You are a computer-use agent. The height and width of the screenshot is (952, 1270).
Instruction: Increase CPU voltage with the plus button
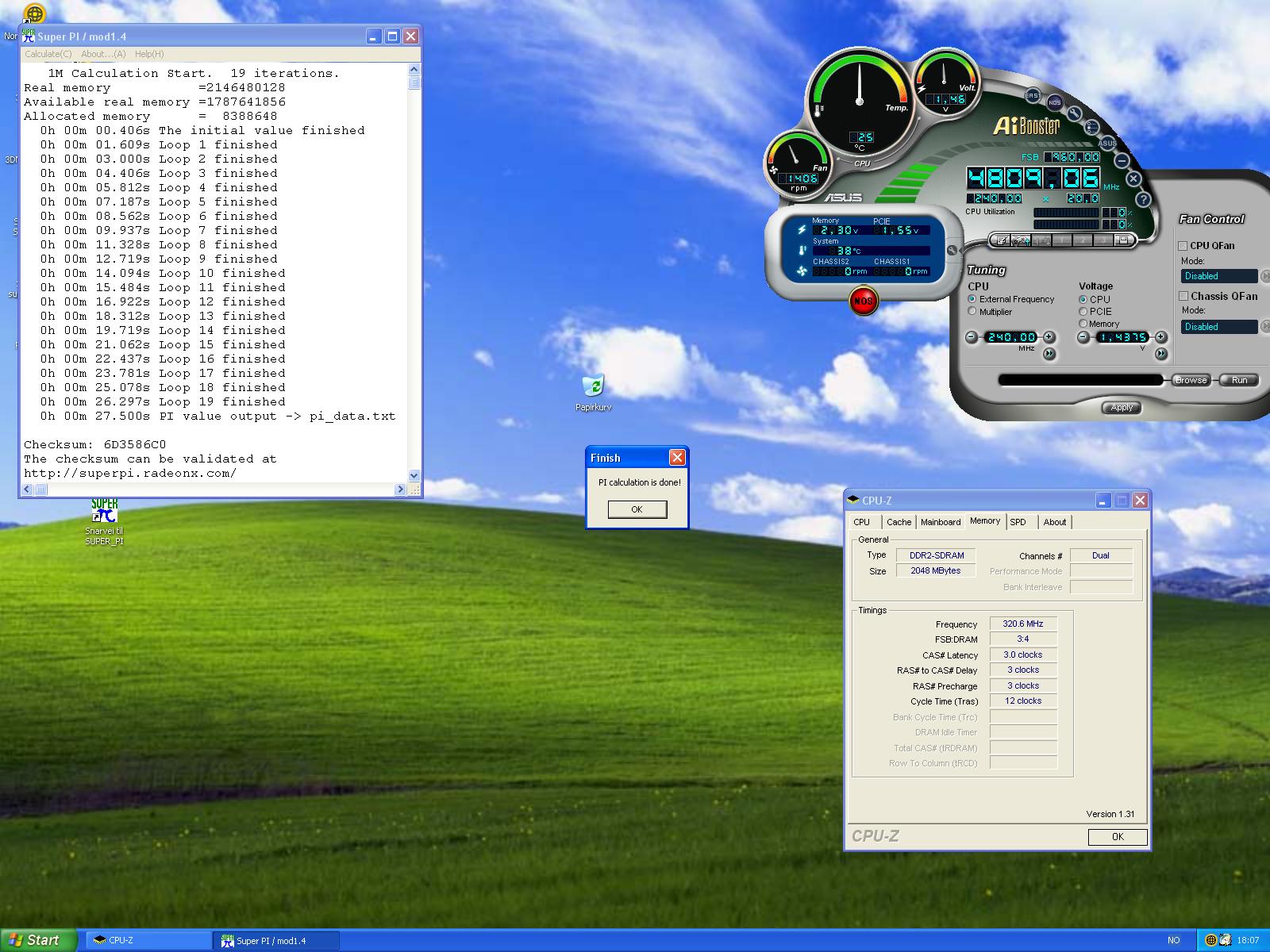click(1160, 336)
